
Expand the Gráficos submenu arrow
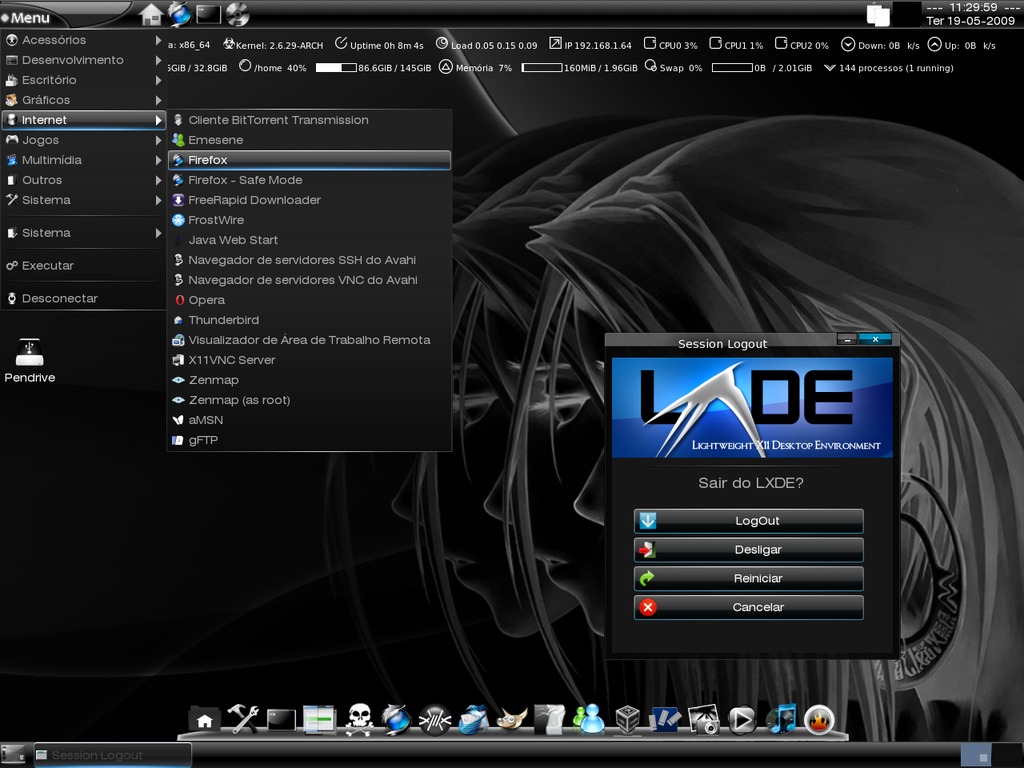point(158,100)
